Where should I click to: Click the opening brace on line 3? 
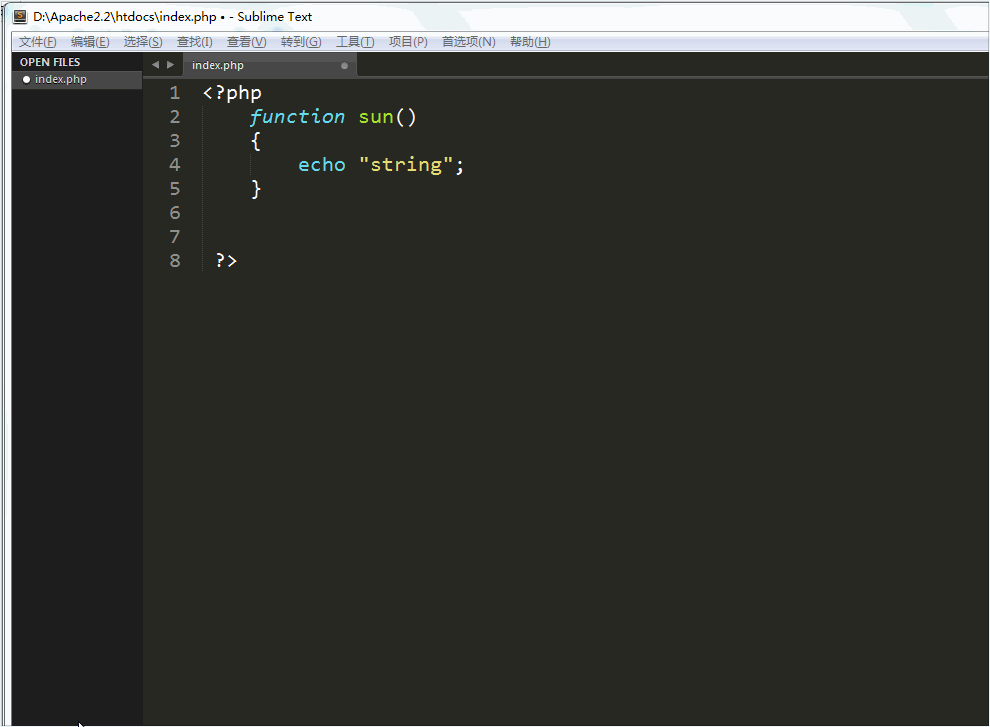(x=256, y=141)
